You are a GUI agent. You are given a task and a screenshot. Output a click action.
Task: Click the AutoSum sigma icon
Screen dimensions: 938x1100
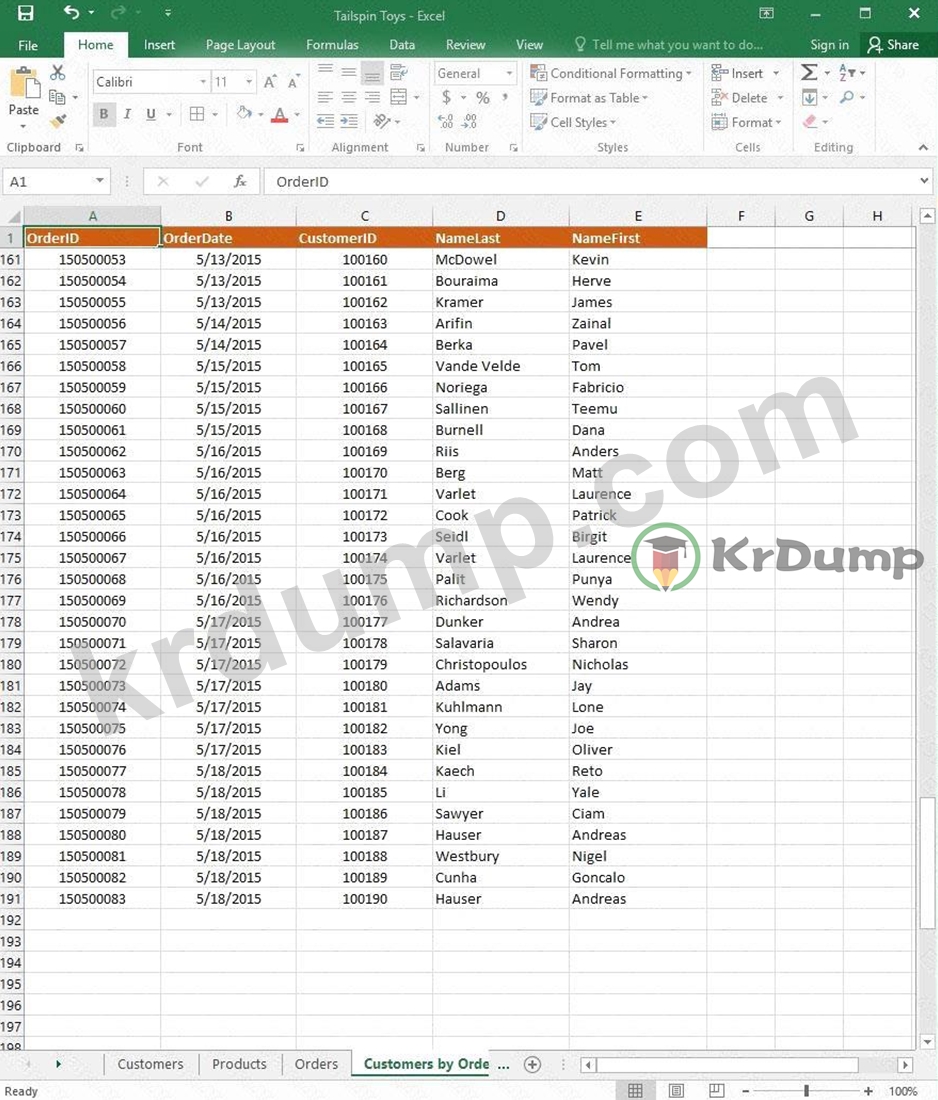[x=809, y=72]
